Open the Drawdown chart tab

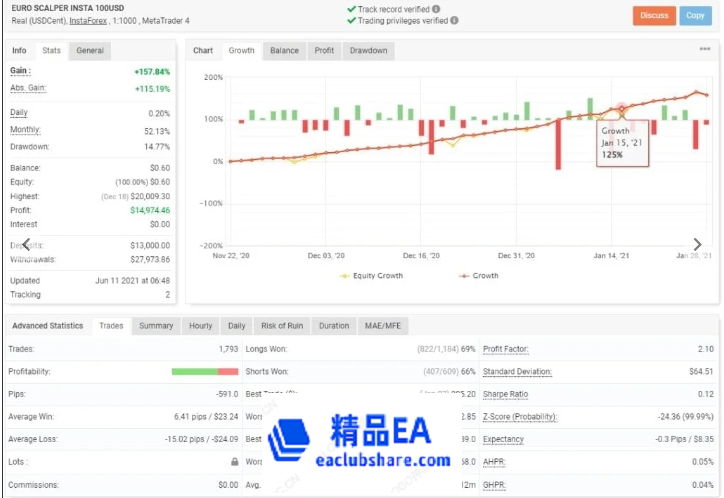click(368, 50)
